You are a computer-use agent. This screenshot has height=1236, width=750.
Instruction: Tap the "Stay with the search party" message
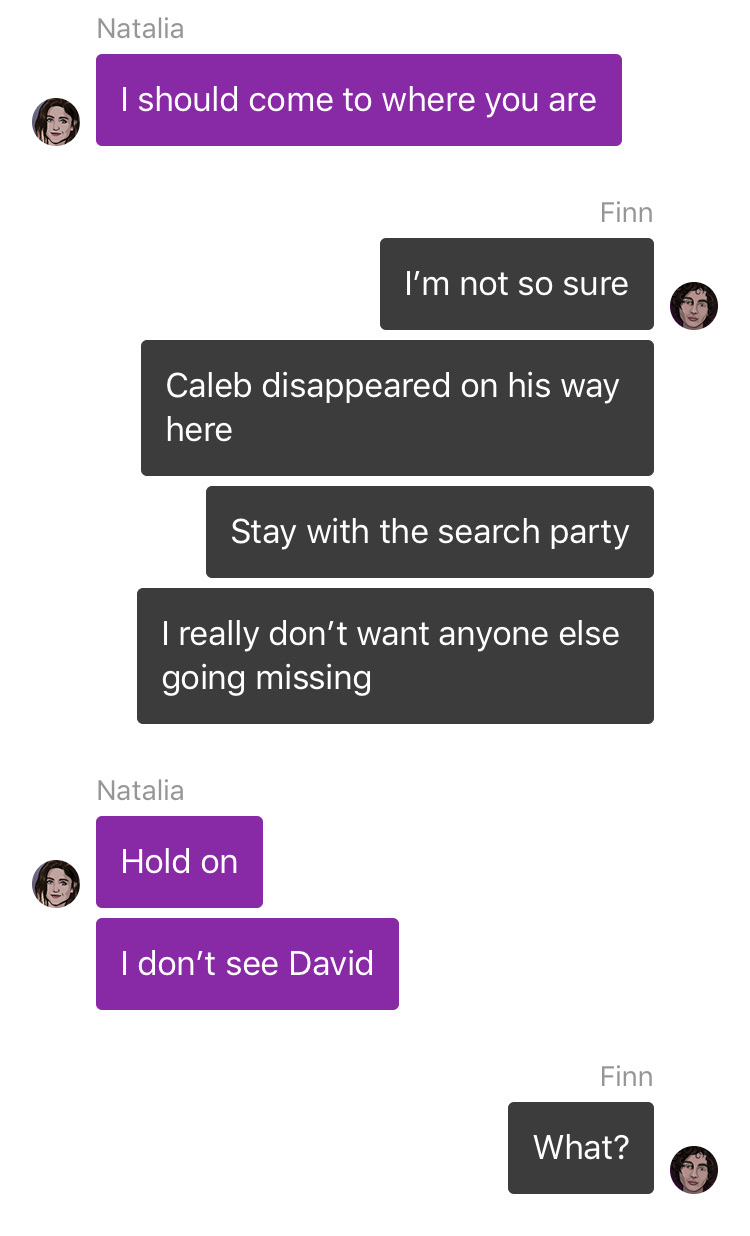point(430,532)
